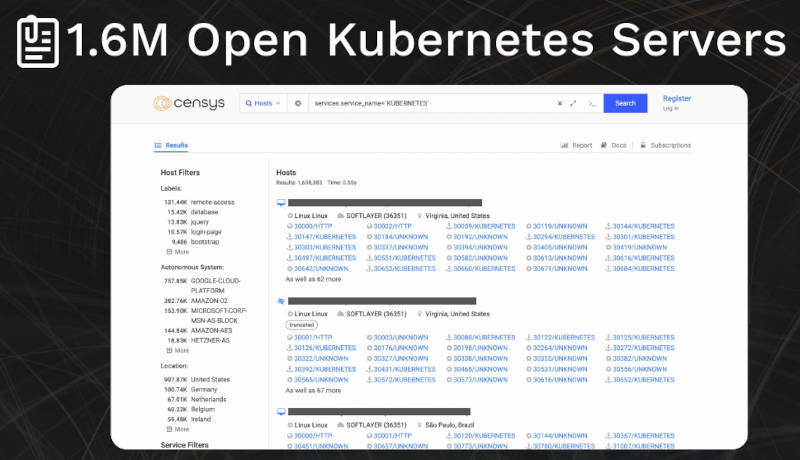Click the lock icon beside Subscriptions

(643, 145)
